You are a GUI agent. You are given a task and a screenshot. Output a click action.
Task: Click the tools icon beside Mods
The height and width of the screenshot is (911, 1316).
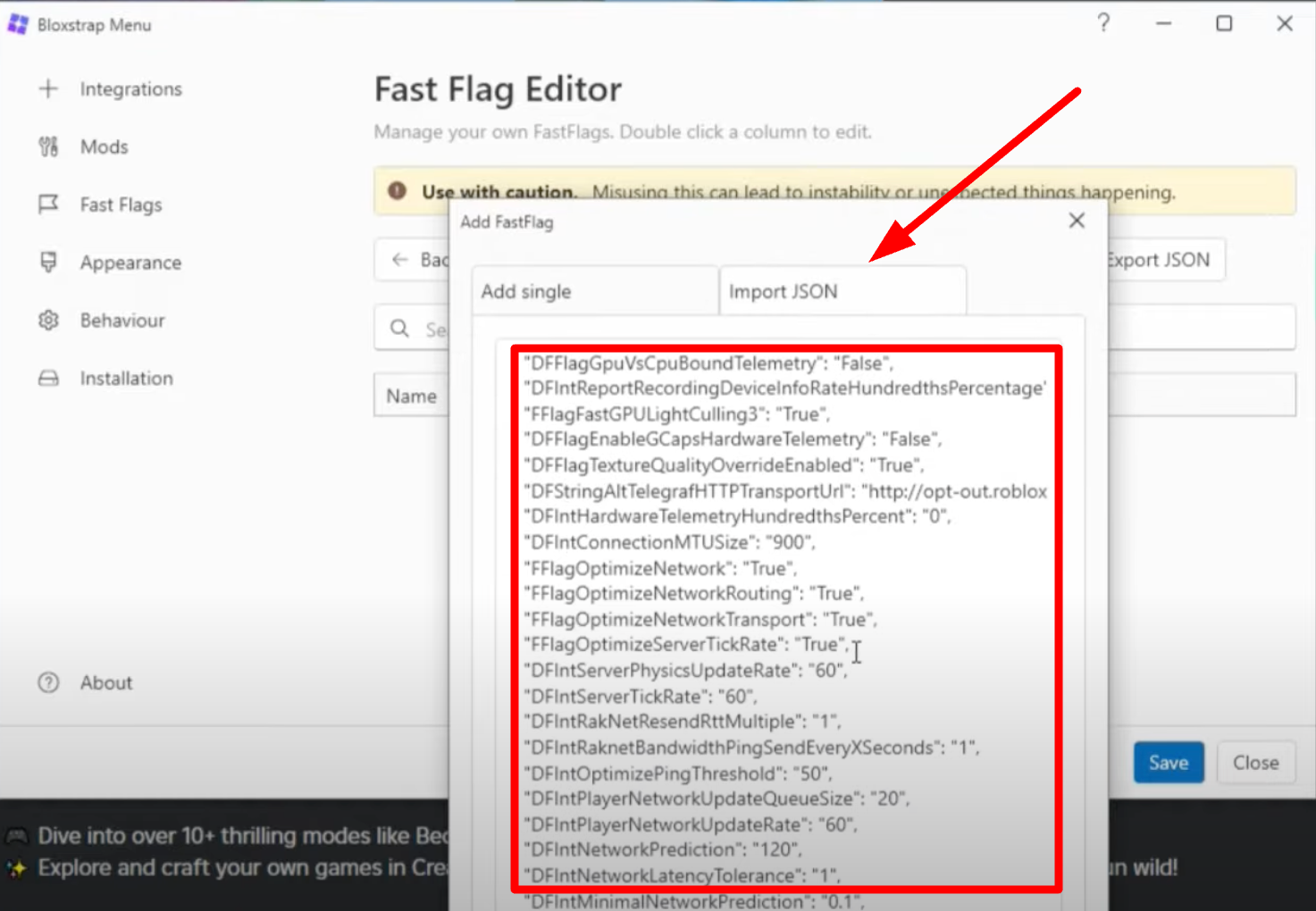click(x=48, y=146)
